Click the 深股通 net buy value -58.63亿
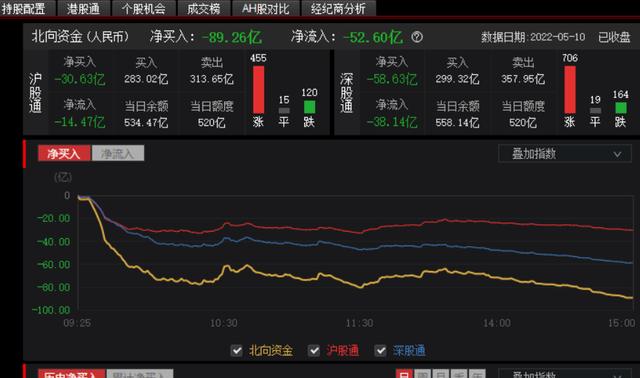Image resolution: width=640 pixels, height=378 pixels. (392, 79)
